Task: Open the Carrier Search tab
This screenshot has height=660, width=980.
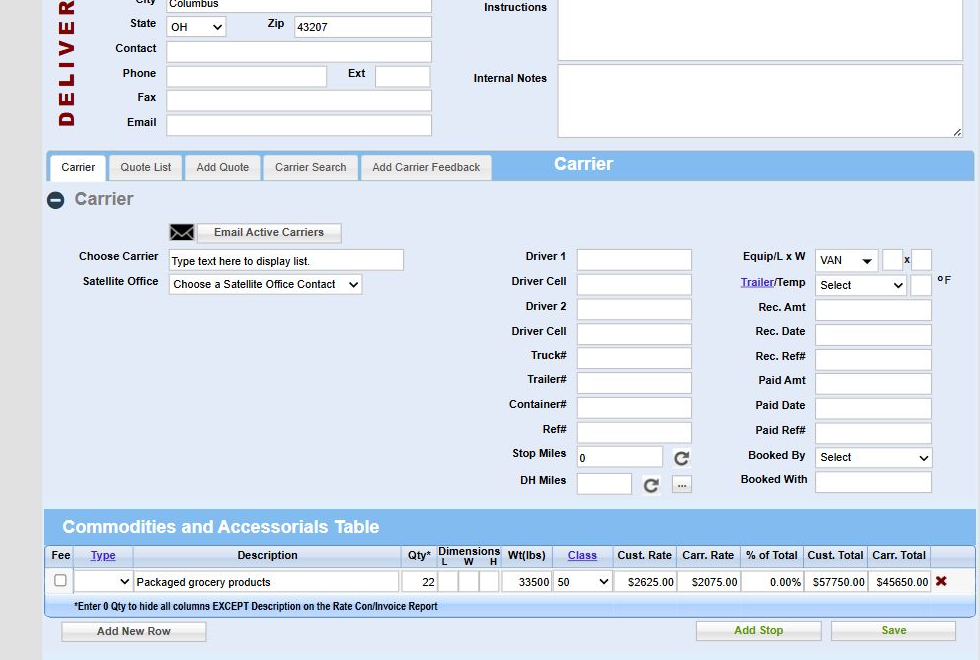Action: [x=311, y=168]
